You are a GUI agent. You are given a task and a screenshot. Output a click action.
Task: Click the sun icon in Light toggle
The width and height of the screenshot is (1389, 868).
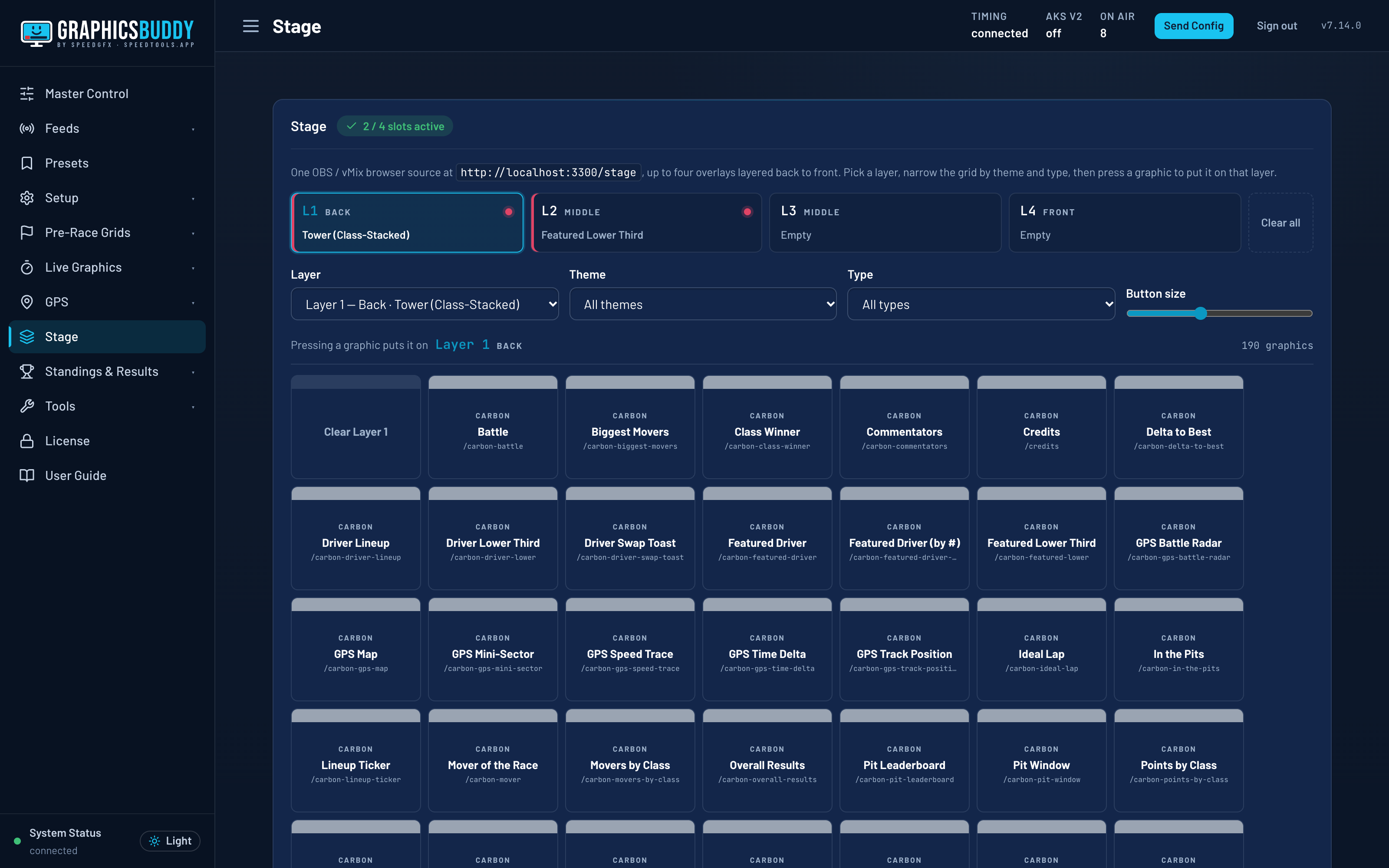tap(155, 841)
